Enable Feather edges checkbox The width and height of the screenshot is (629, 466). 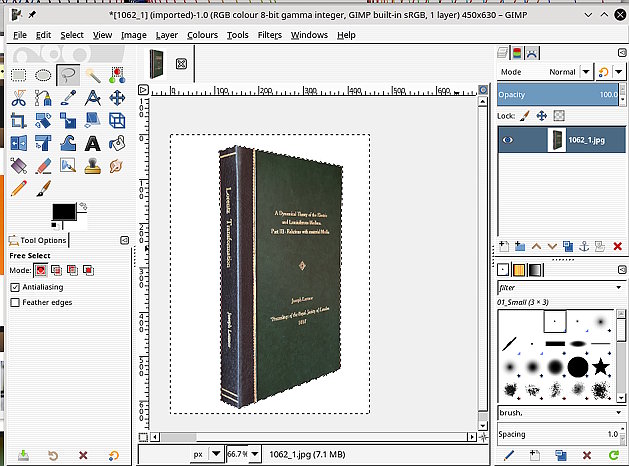(x=15, y=302)
